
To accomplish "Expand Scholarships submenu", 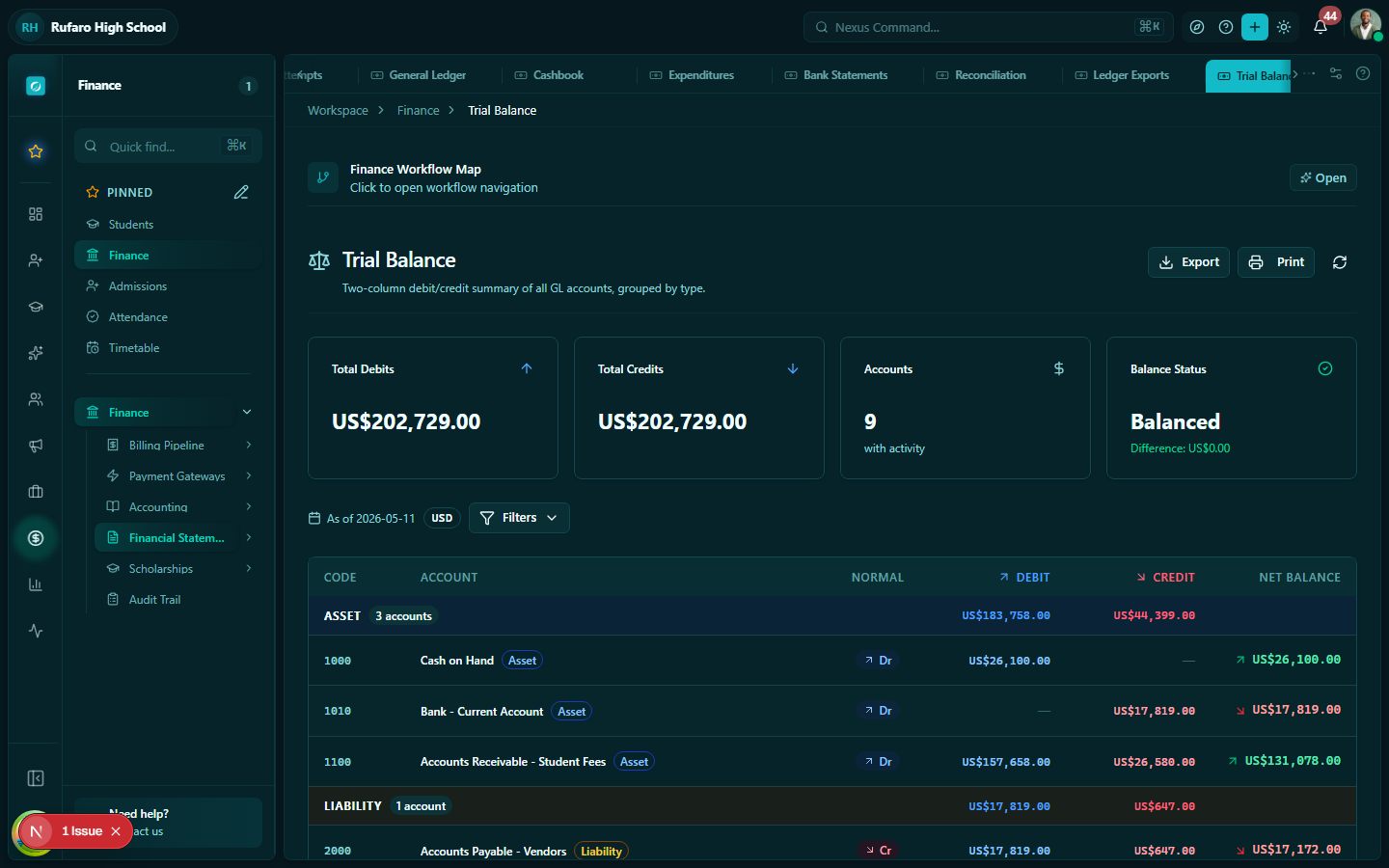I will (248, 568).
